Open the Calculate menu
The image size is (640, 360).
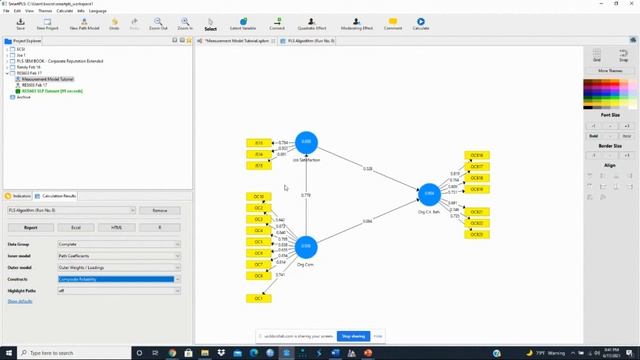[64, 11]
